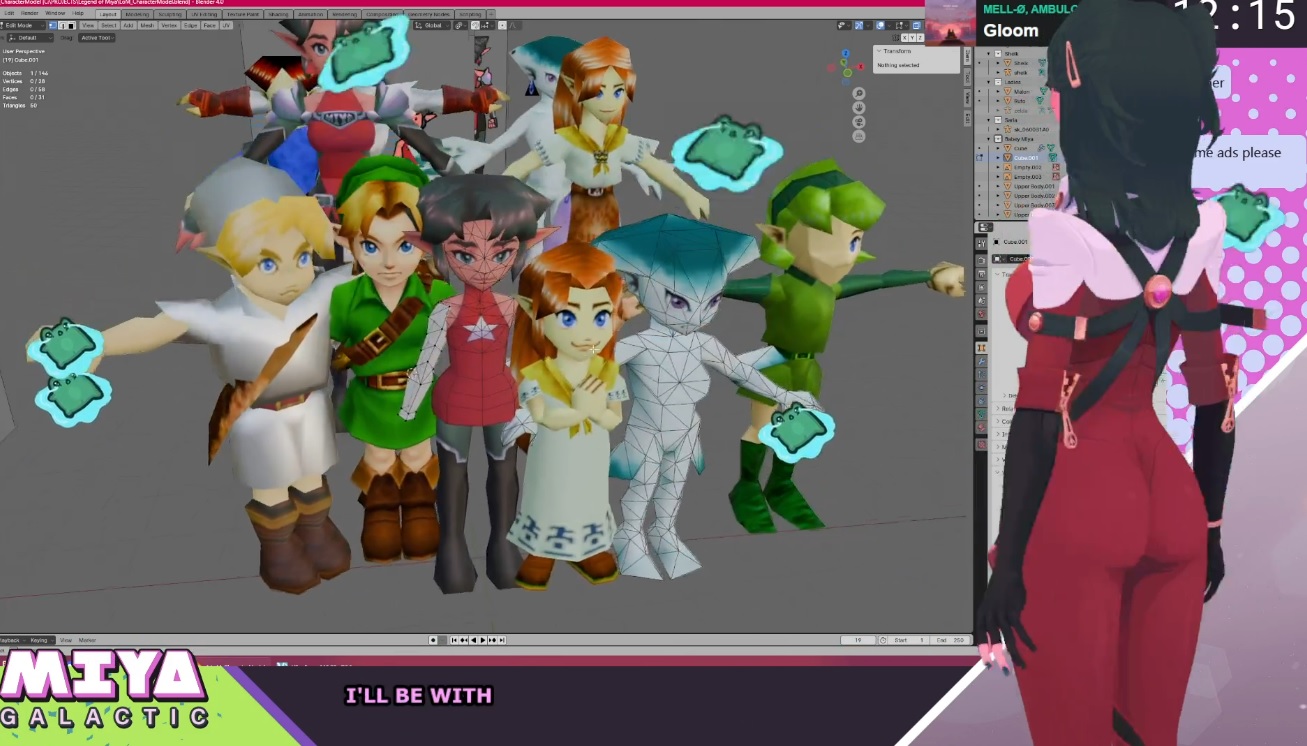Switch to the Texture Paint workspace tab
The width and height of the screenshot is (1307, 746).
click(243, 14)
